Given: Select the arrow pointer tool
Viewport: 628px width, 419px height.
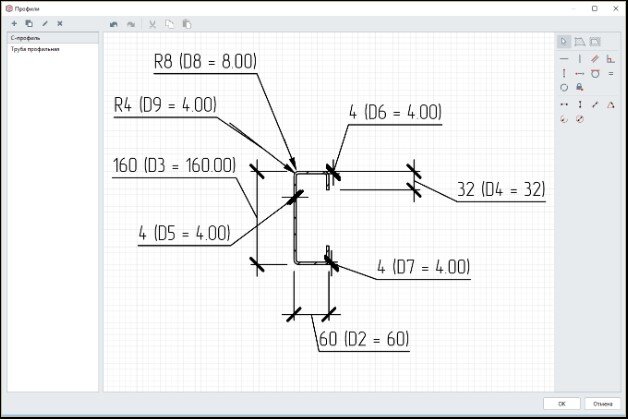Looking at the screenshot, I should (x=564, y=42).
